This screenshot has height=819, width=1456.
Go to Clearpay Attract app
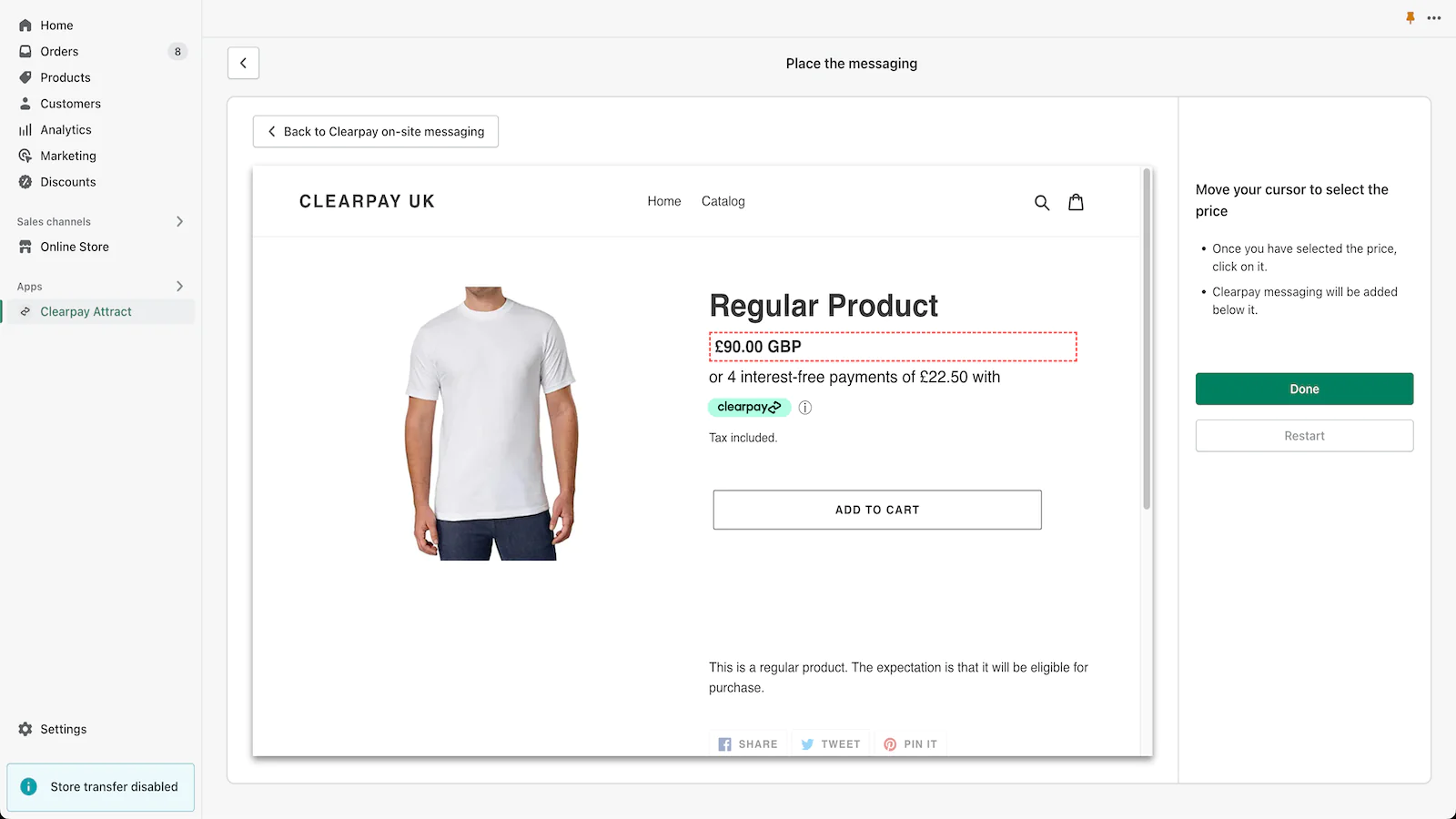click(86, 311)
